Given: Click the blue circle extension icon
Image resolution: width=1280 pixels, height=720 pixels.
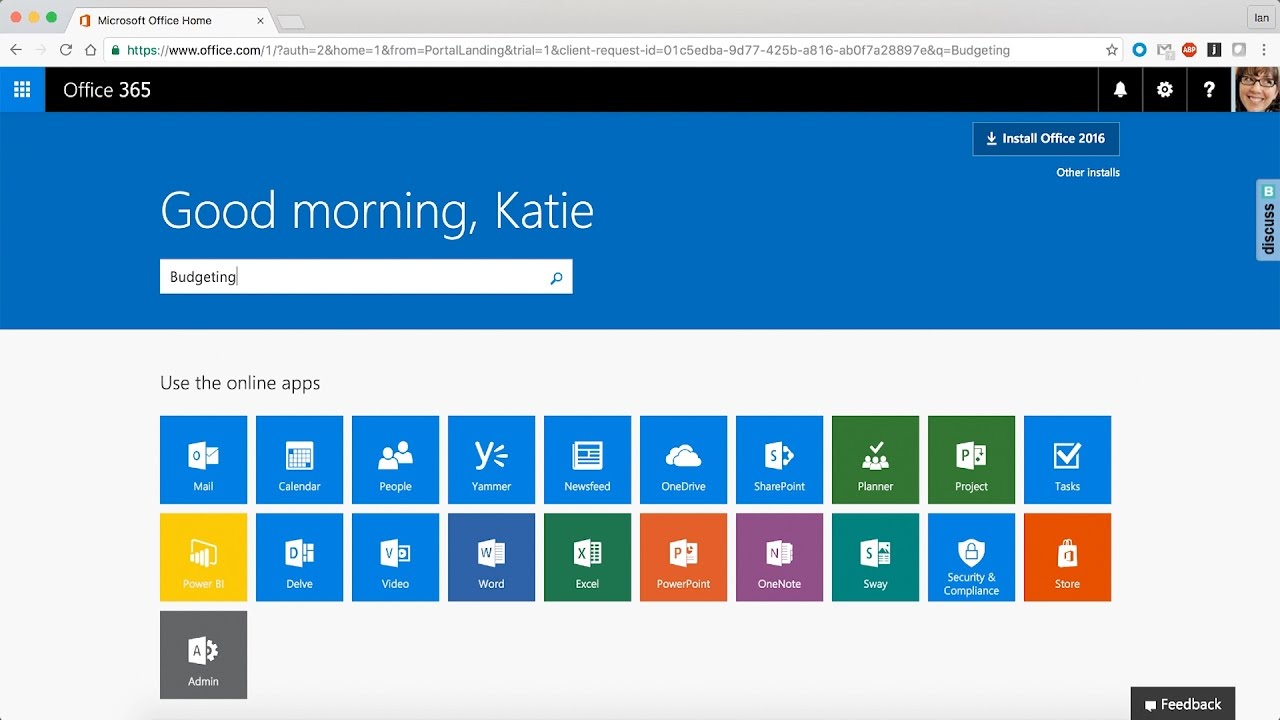Looking at the screenshot, I should [1140, 50].
